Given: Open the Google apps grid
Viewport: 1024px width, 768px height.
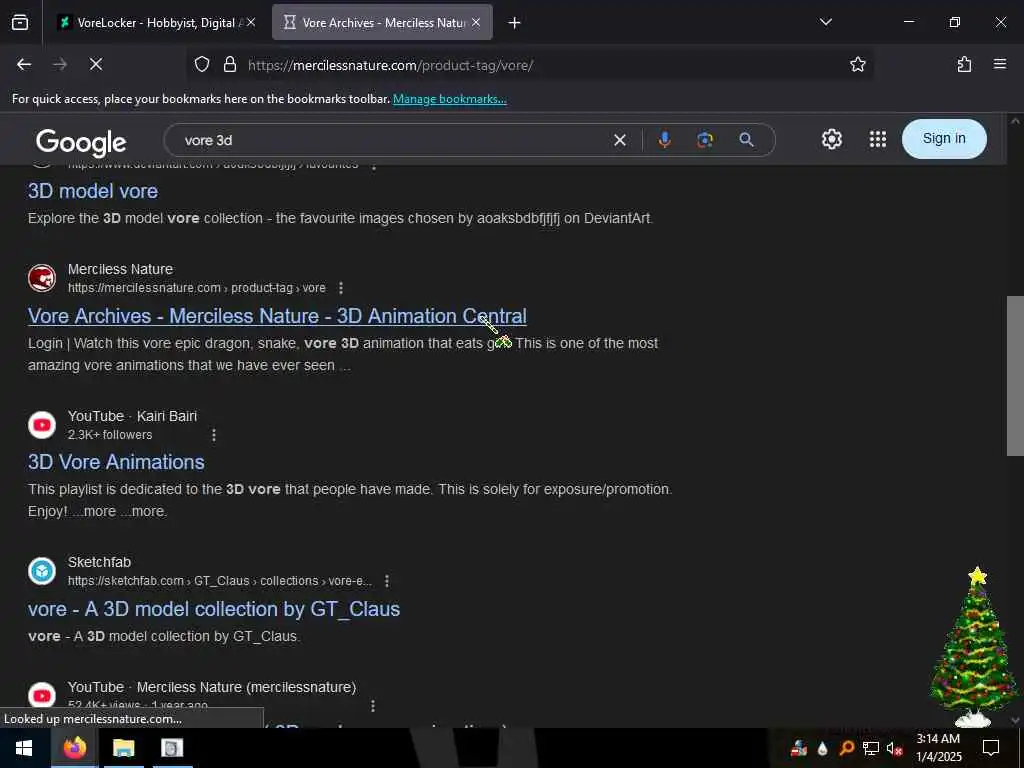Looking at the screenshot, I should pos(878,139).
